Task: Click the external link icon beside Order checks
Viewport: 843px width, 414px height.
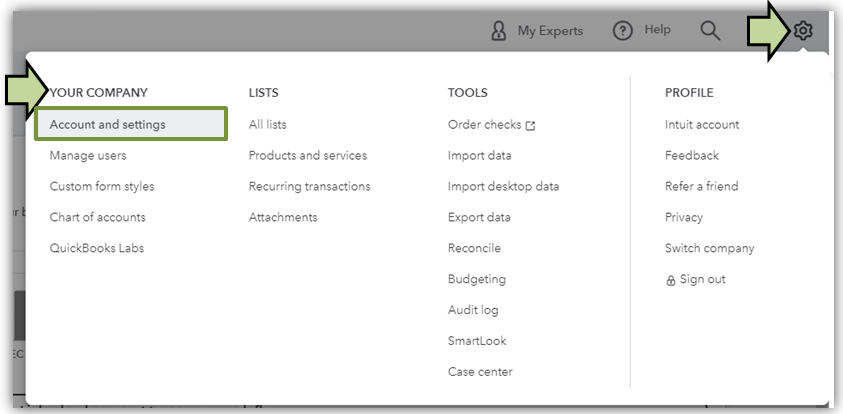Action: pyautogui.click(x=530, y=126)
